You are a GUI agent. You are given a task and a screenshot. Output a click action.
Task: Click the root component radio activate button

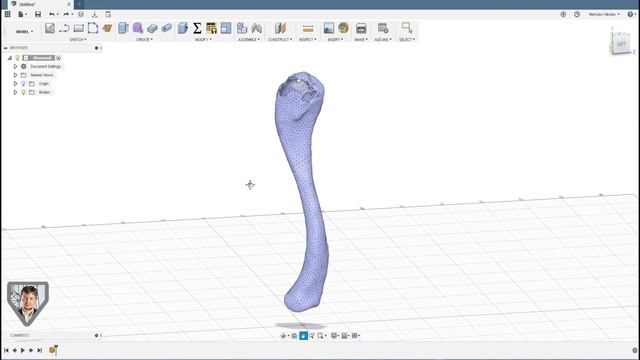coord(58,58)
